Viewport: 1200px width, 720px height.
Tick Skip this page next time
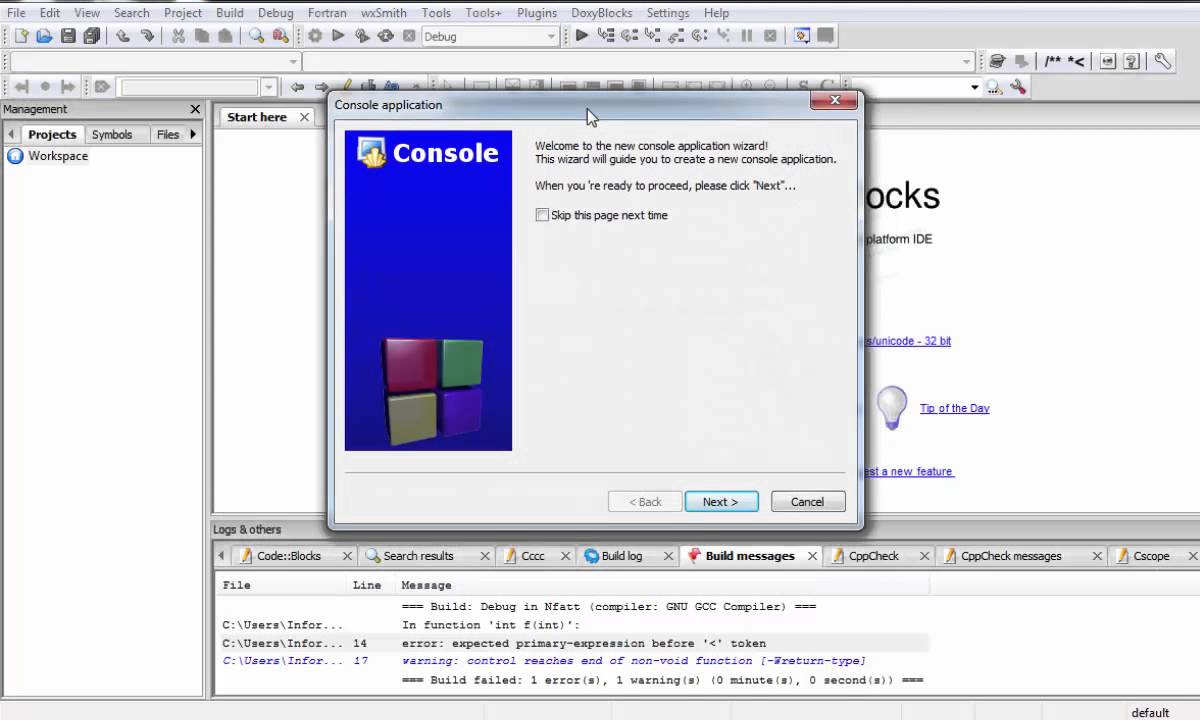(542, 215)
